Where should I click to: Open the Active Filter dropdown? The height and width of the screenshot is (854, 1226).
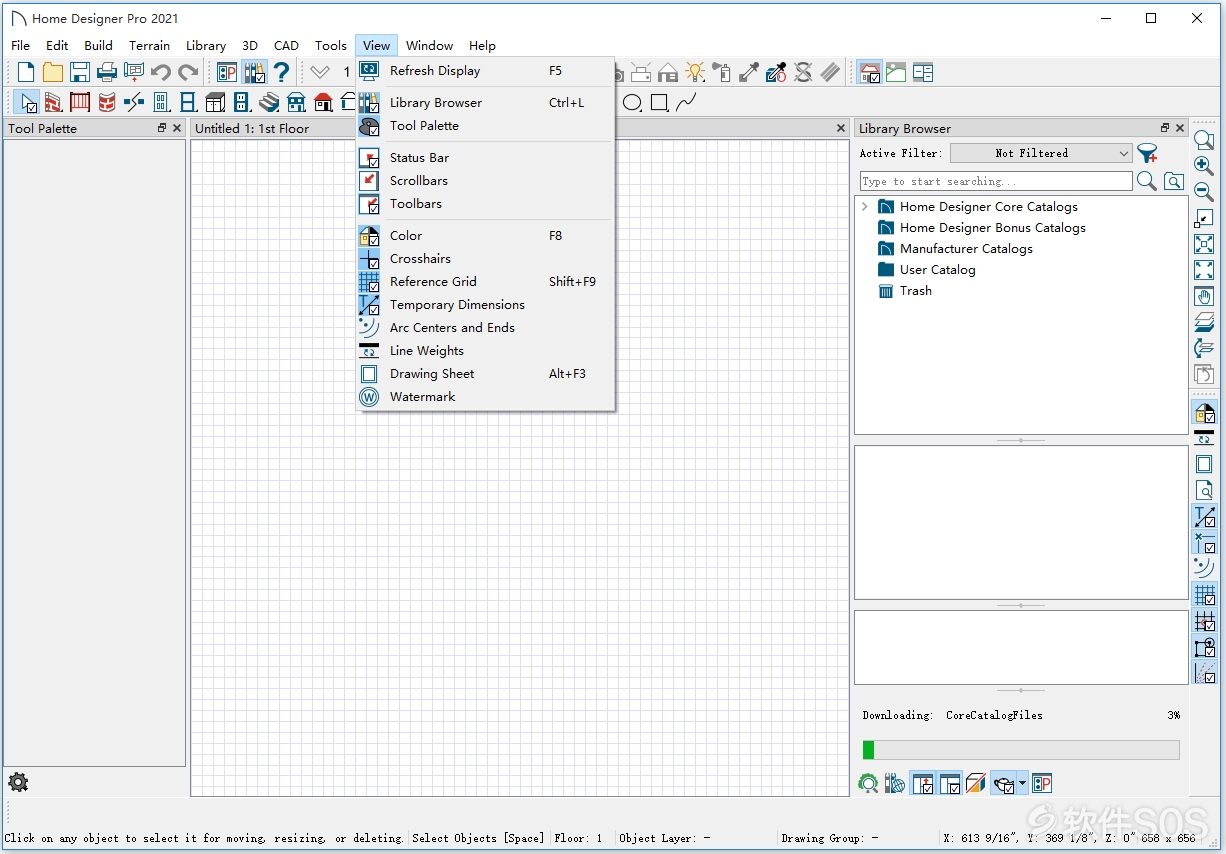(1041, 153)
